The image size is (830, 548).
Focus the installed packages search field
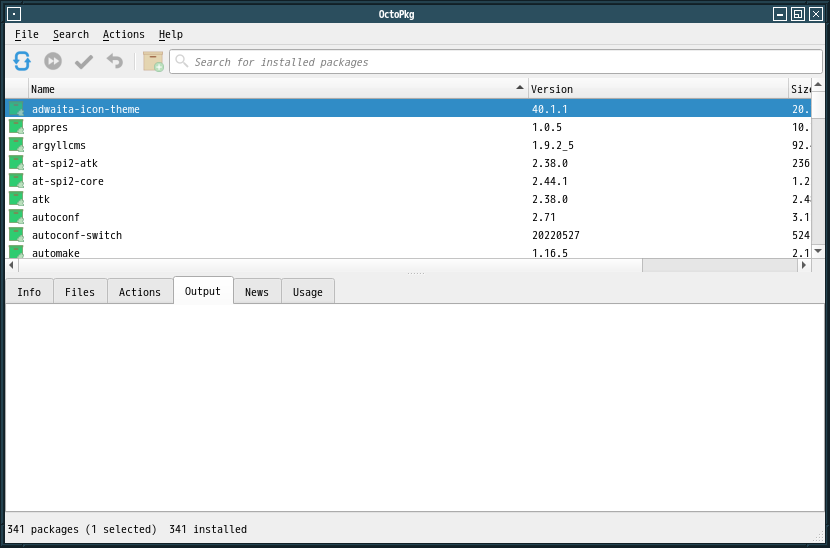click(x=496, y=61)
